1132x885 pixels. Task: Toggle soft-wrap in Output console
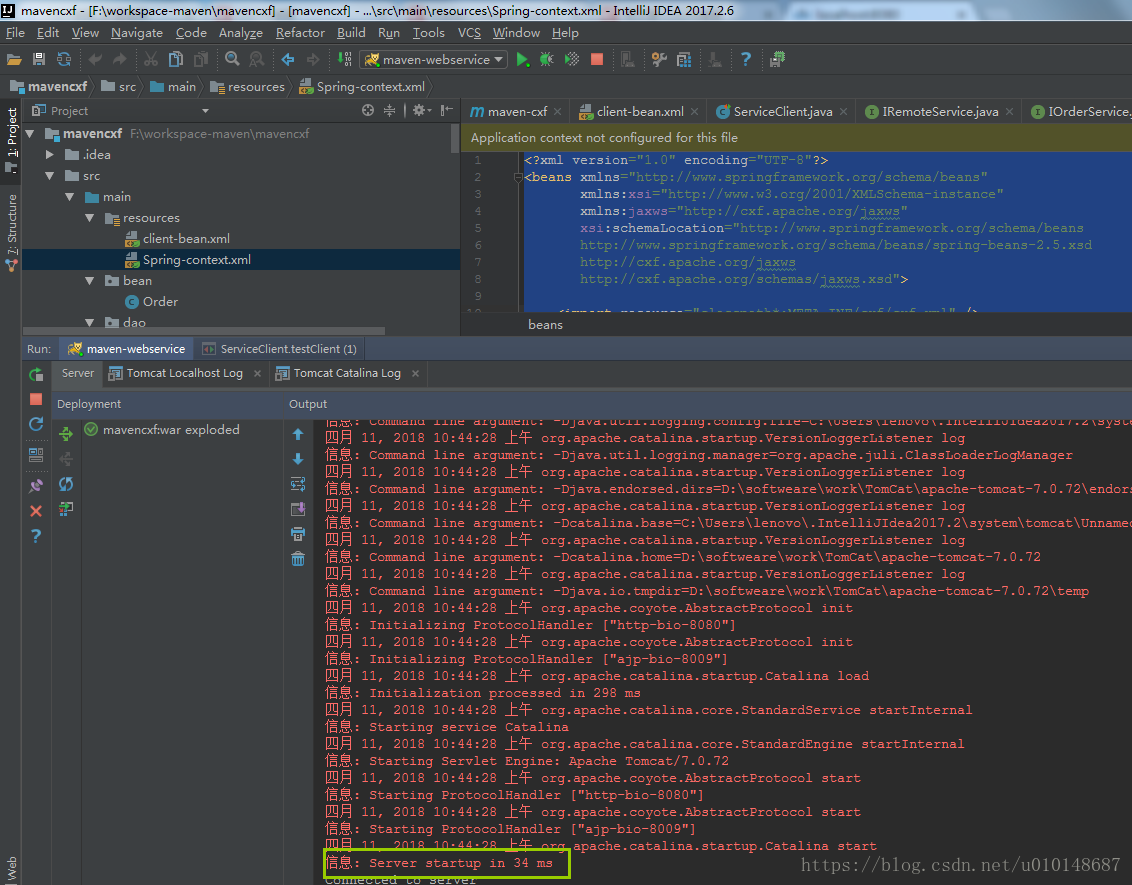click(297, 484)
